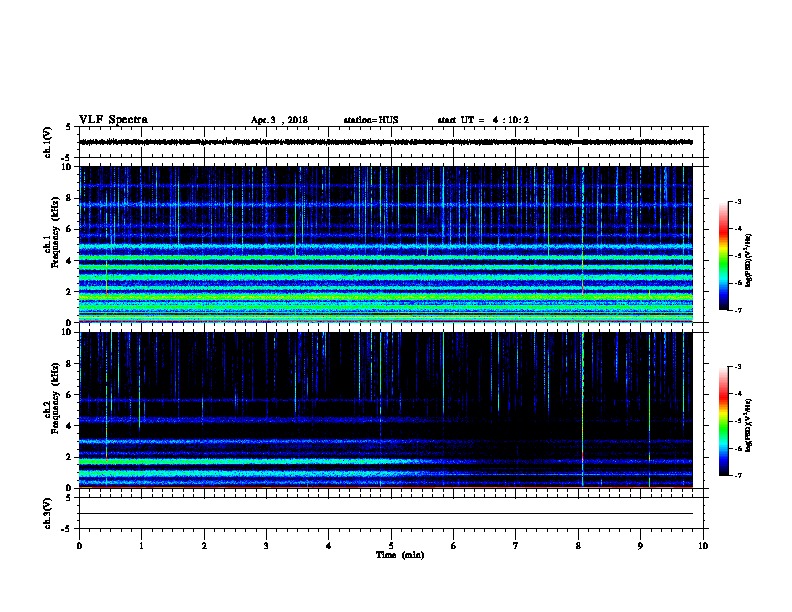
Task: Select the date text "Apr. 3, 2018"
Action: (279, 120)
